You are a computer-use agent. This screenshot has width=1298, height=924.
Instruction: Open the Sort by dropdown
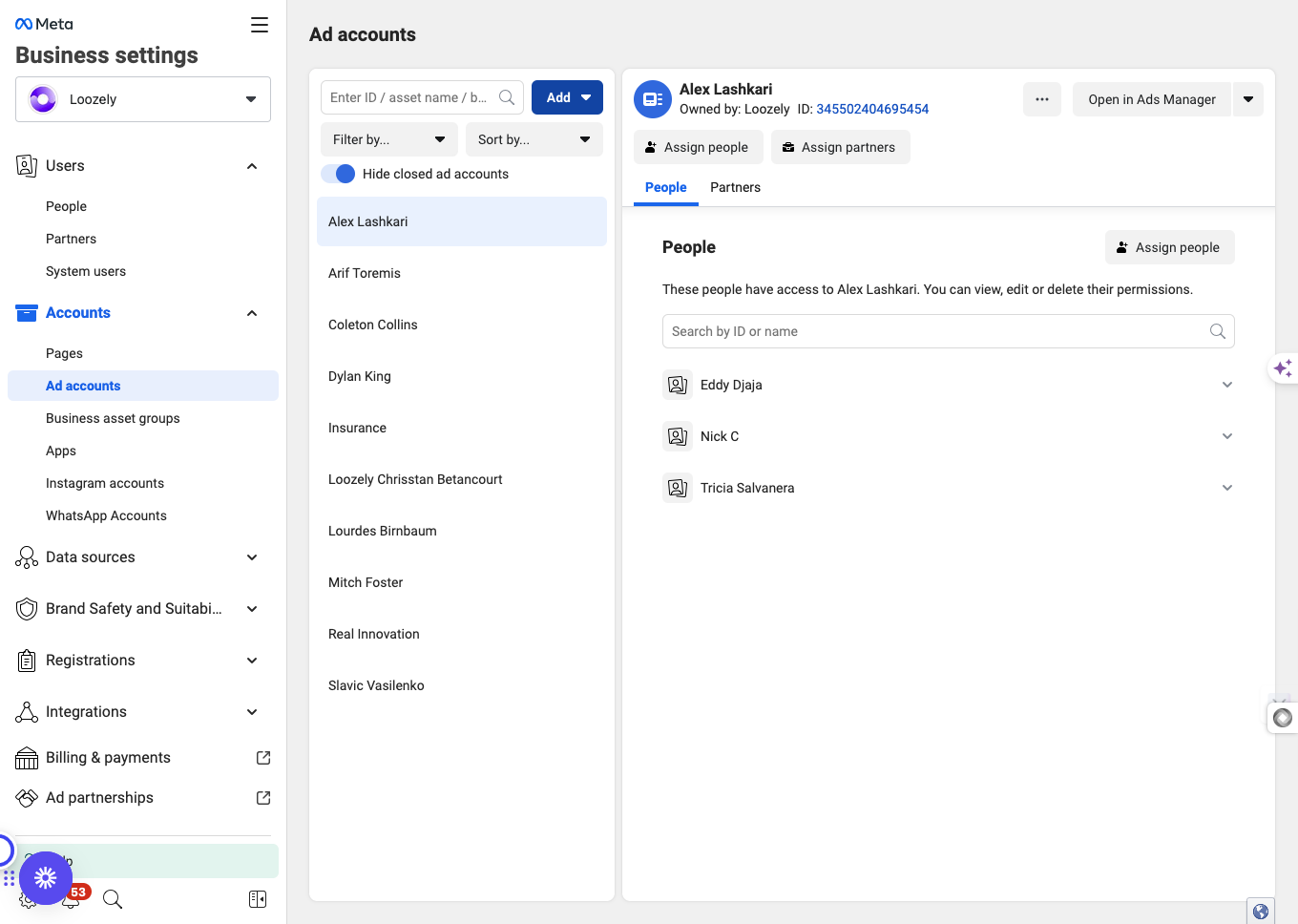(534, 139)
